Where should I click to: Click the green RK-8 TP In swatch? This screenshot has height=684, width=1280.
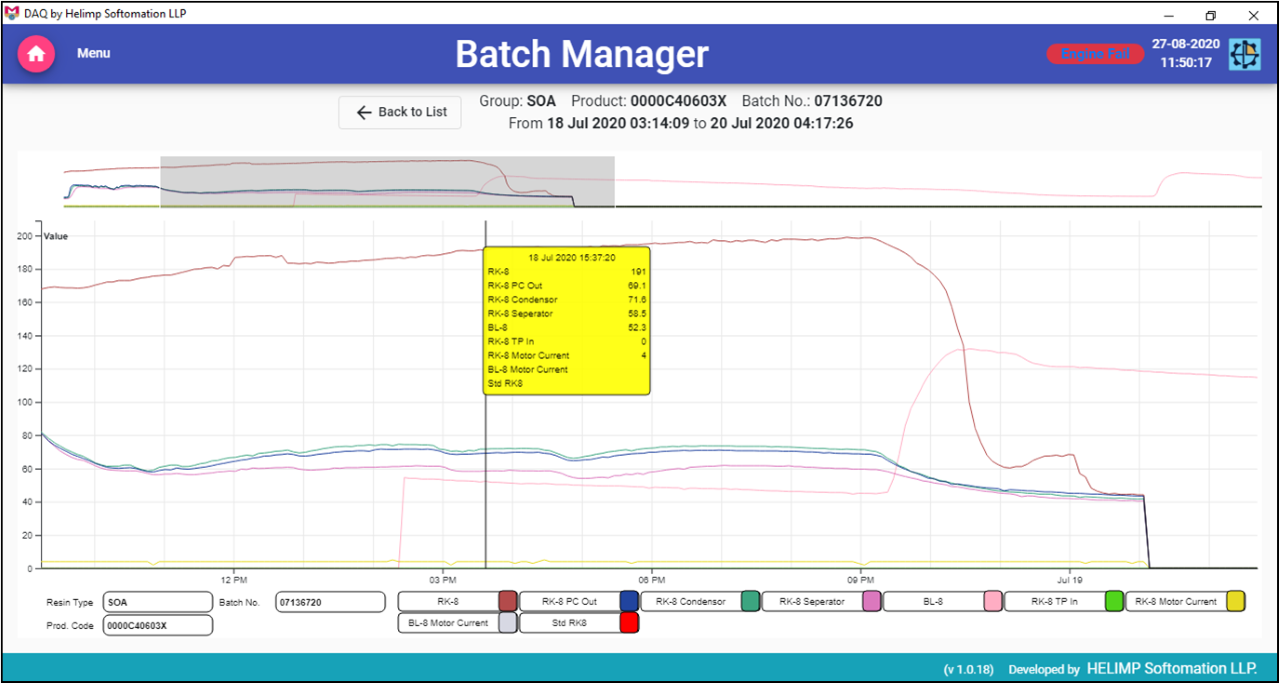pos(1114,601)
